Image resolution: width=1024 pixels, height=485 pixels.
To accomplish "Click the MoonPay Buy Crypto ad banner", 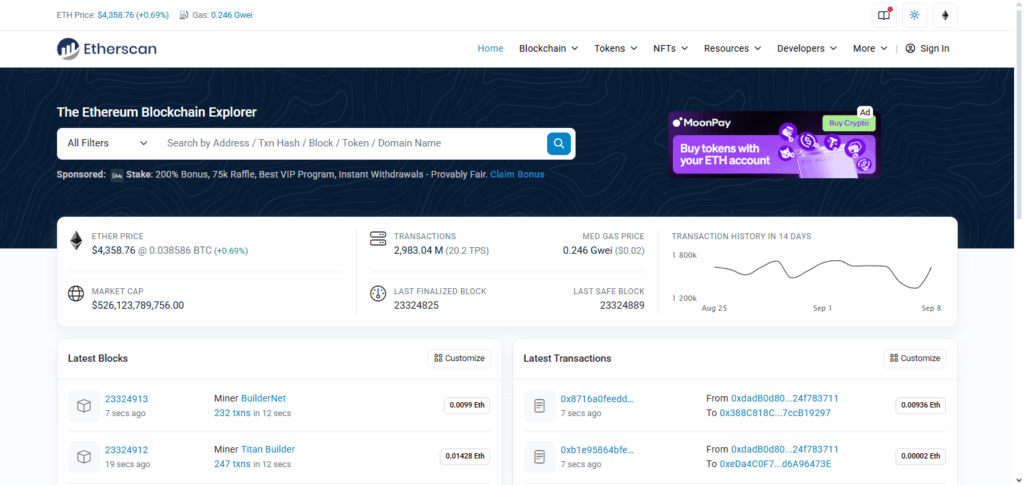I will [774, 145].
